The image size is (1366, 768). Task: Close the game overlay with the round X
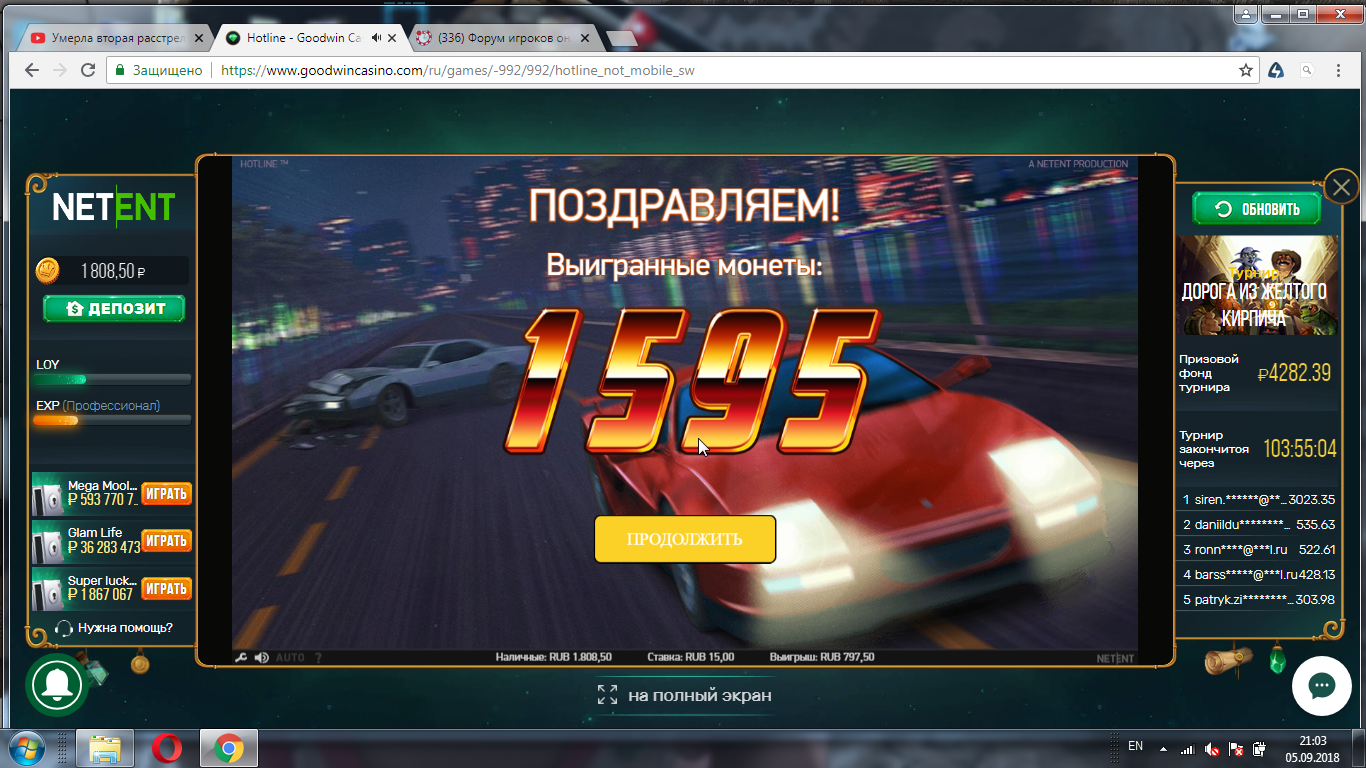coord(1340,186)
